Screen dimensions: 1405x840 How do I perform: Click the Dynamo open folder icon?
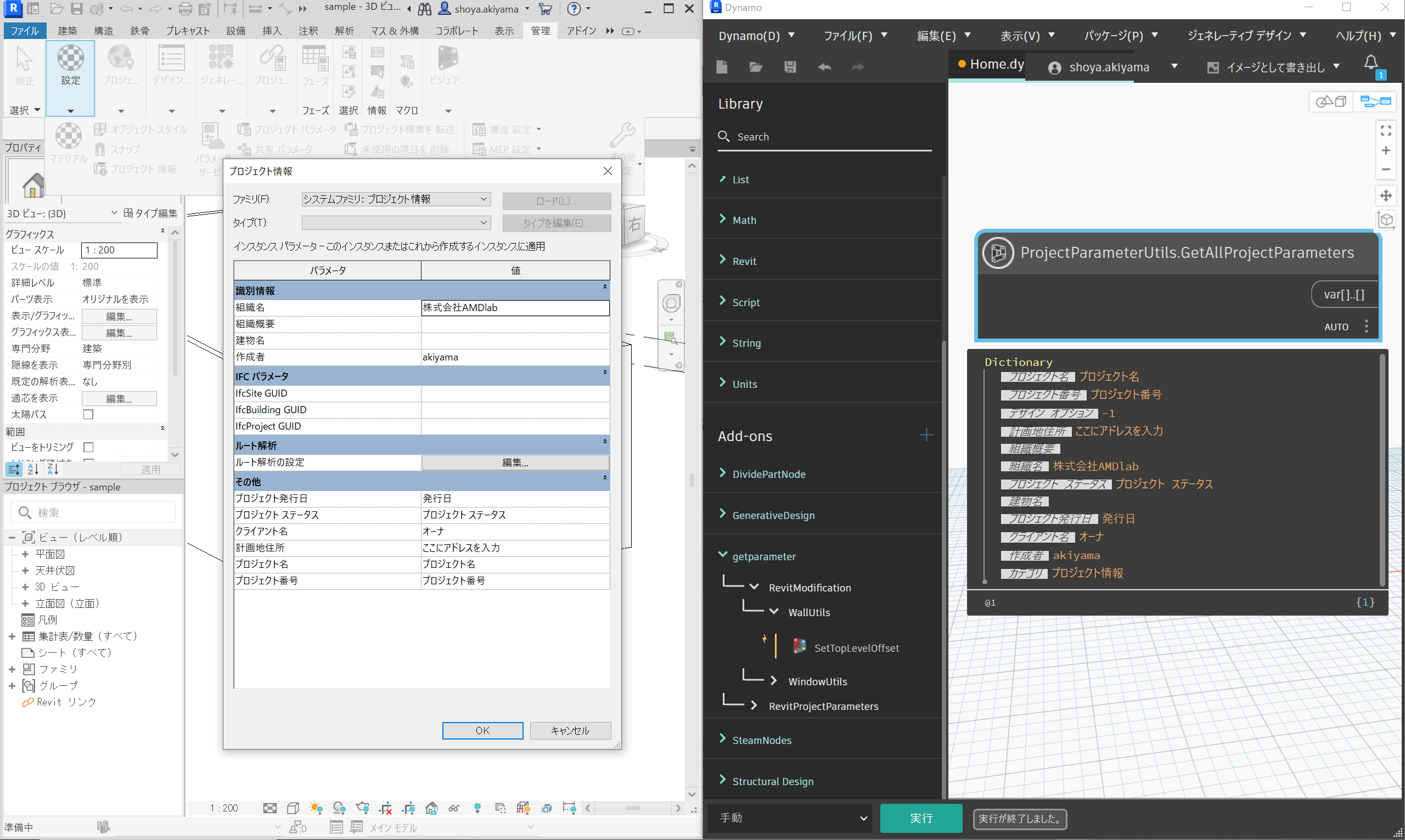756,67
